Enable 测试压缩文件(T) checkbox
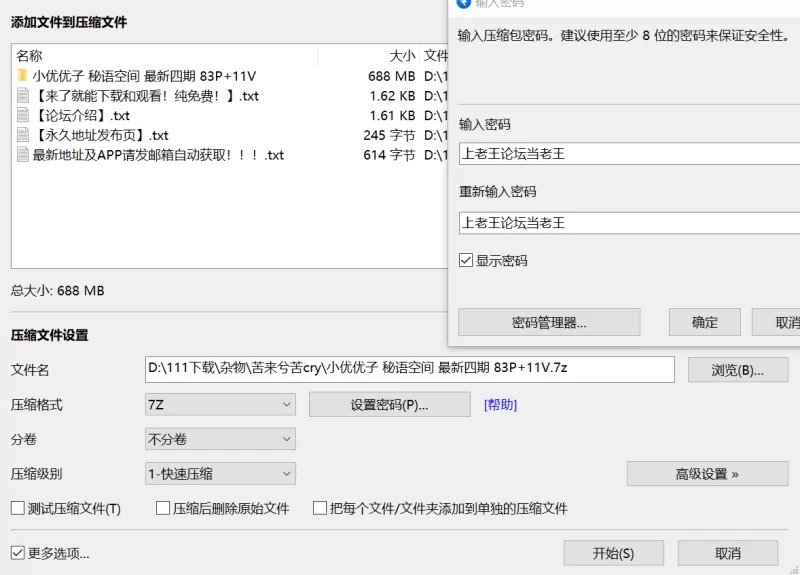800x575 pixels. (x=18, y=508)
